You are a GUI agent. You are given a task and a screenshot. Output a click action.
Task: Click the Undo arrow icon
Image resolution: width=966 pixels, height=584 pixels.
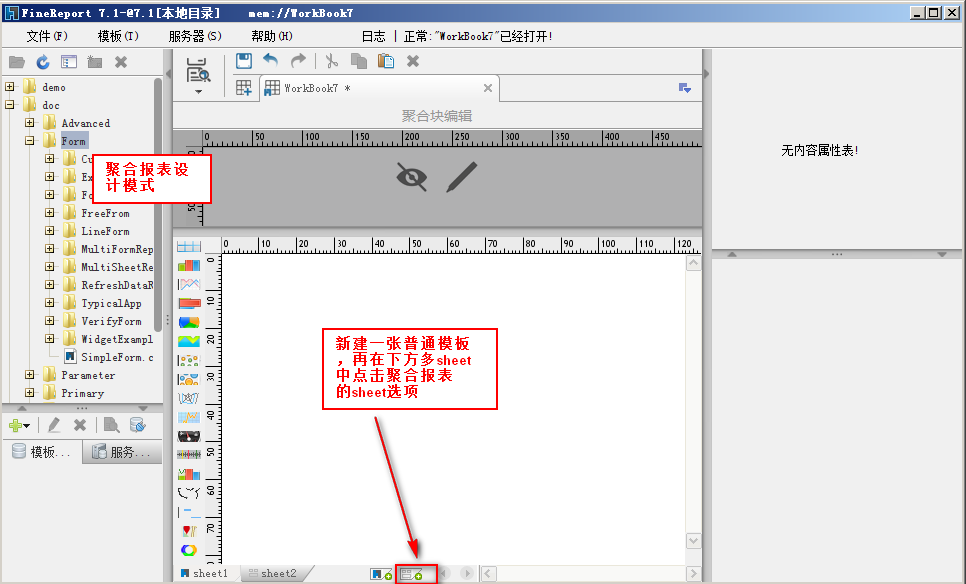pyautogui.click(x=270, y=60)
